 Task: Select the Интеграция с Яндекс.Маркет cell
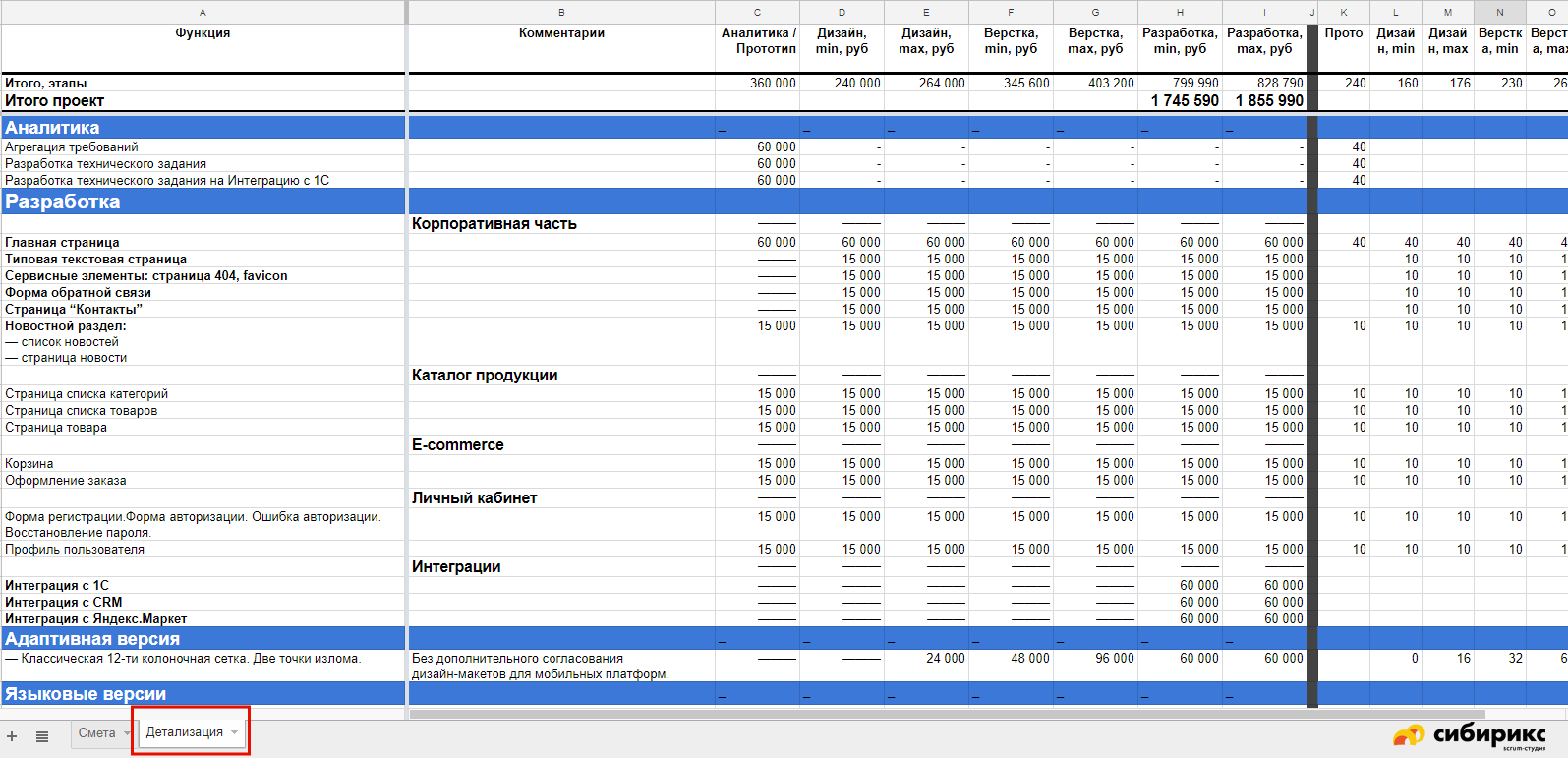[x=203, y=618]
